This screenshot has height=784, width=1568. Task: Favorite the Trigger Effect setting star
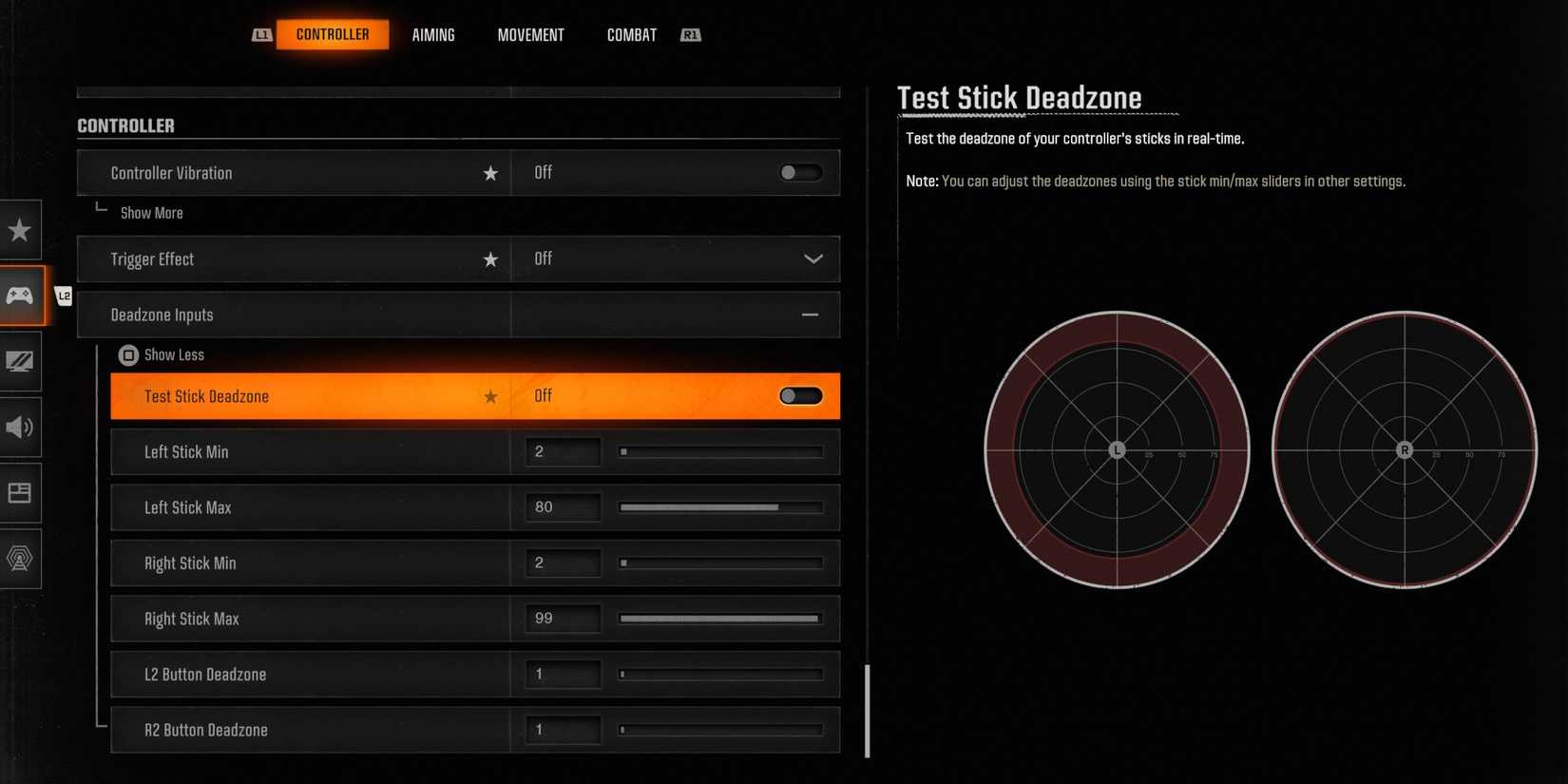pyautogui.click(x=490, y=259)
